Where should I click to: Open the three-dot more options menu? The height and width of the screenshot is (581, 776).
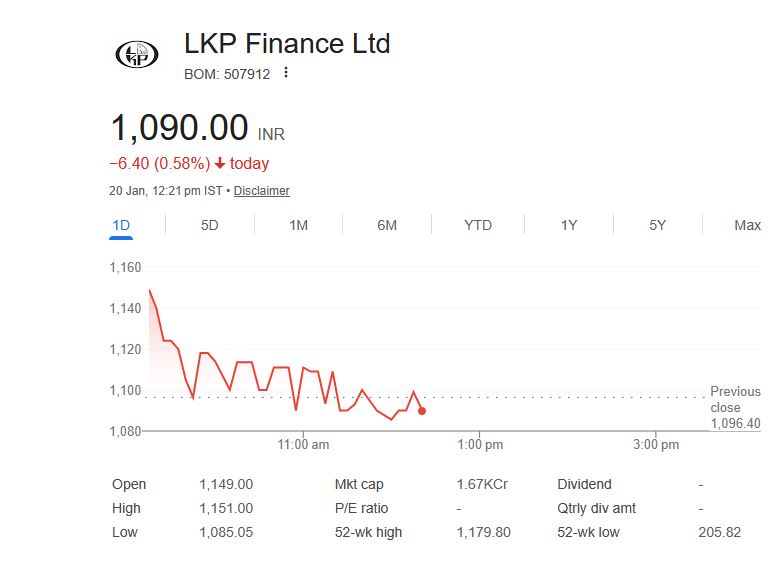point(286,73)
